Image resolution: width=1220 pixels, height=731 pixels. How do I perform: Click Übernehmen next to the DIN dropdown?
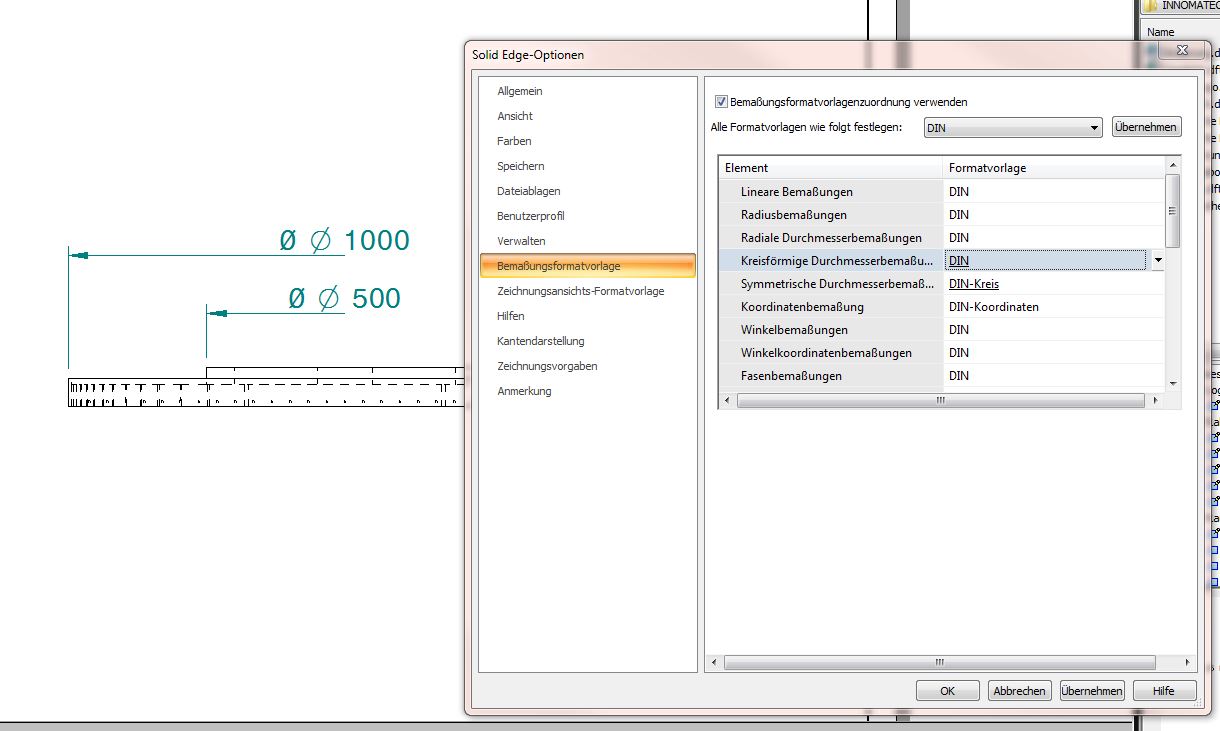pyautogui.click(x=1147, y=127)
